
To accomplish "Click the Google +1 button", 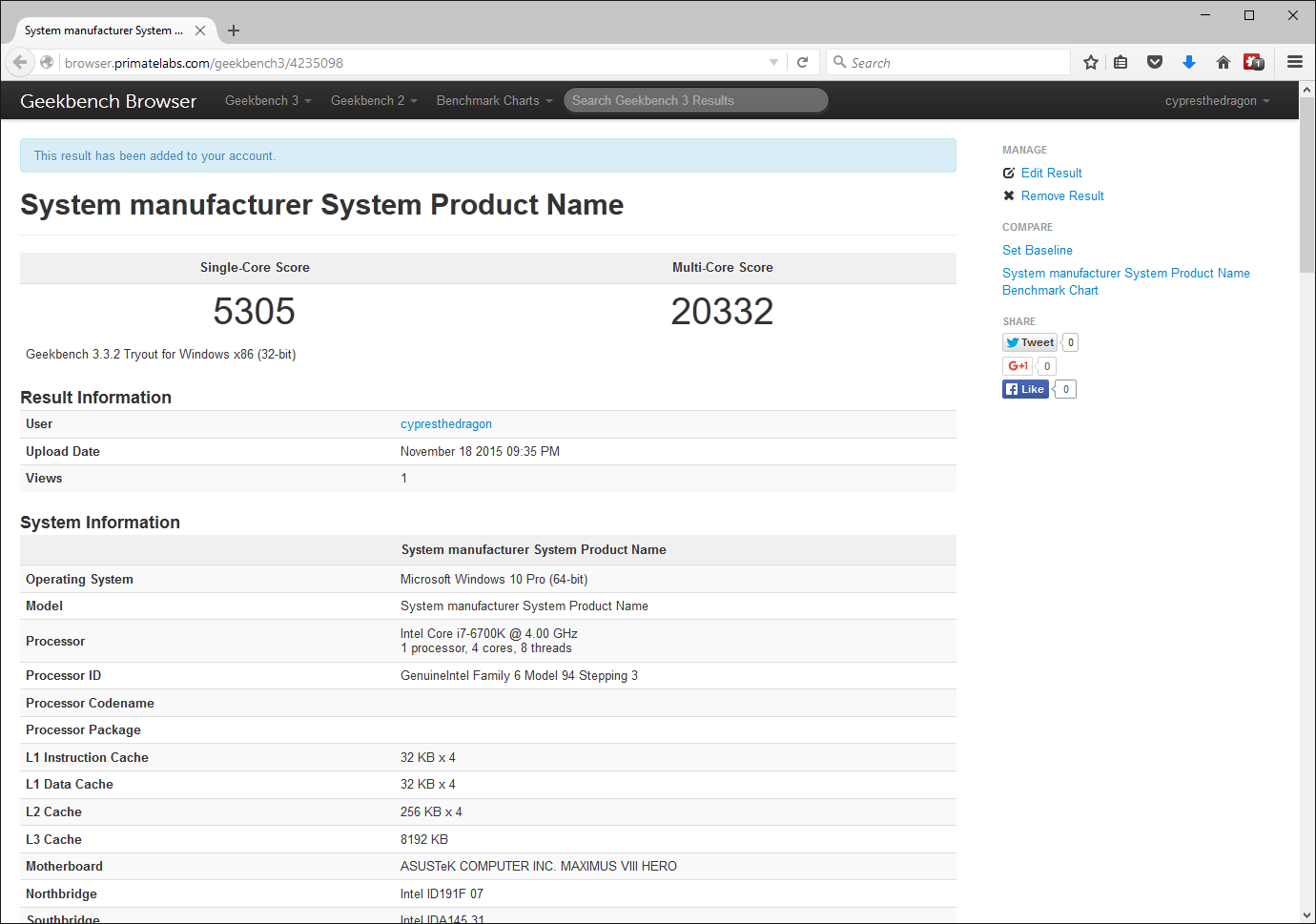I will click(x=1018, y=366).
